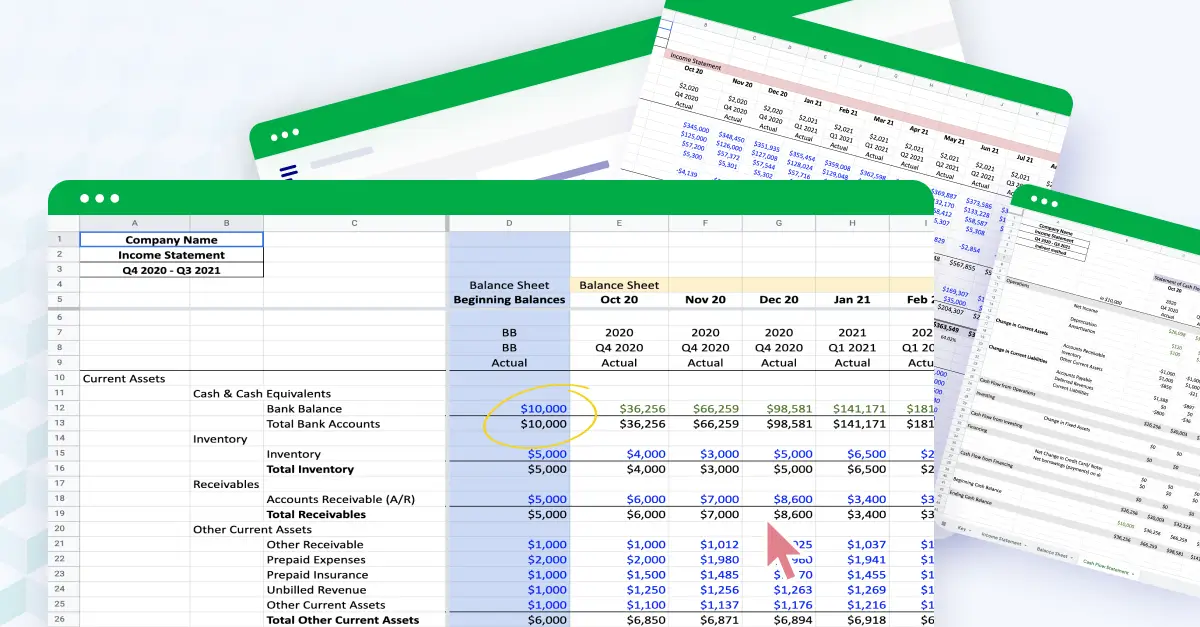Select row 19 header number

[x=59, y=514]
